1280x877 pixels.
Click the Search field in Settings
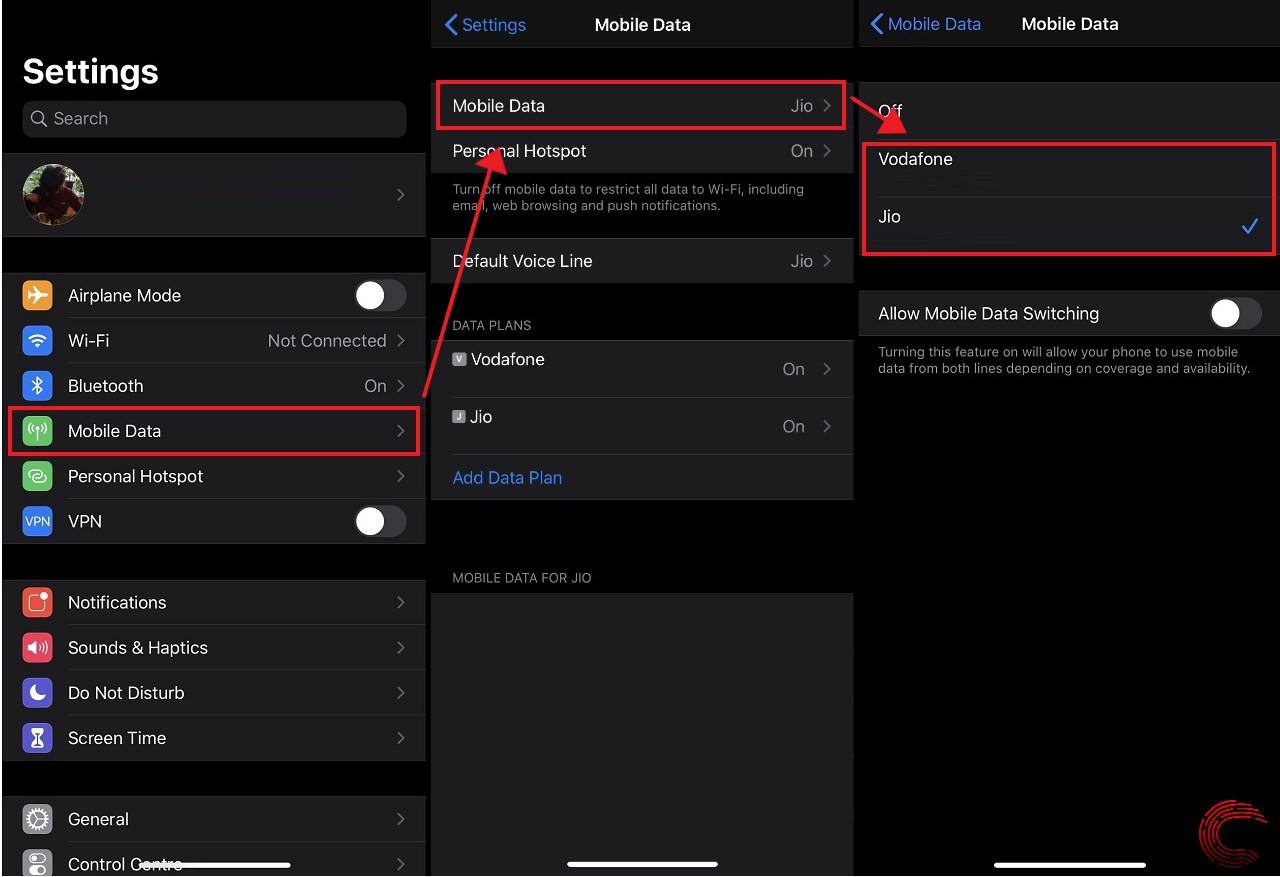[214, 118]
